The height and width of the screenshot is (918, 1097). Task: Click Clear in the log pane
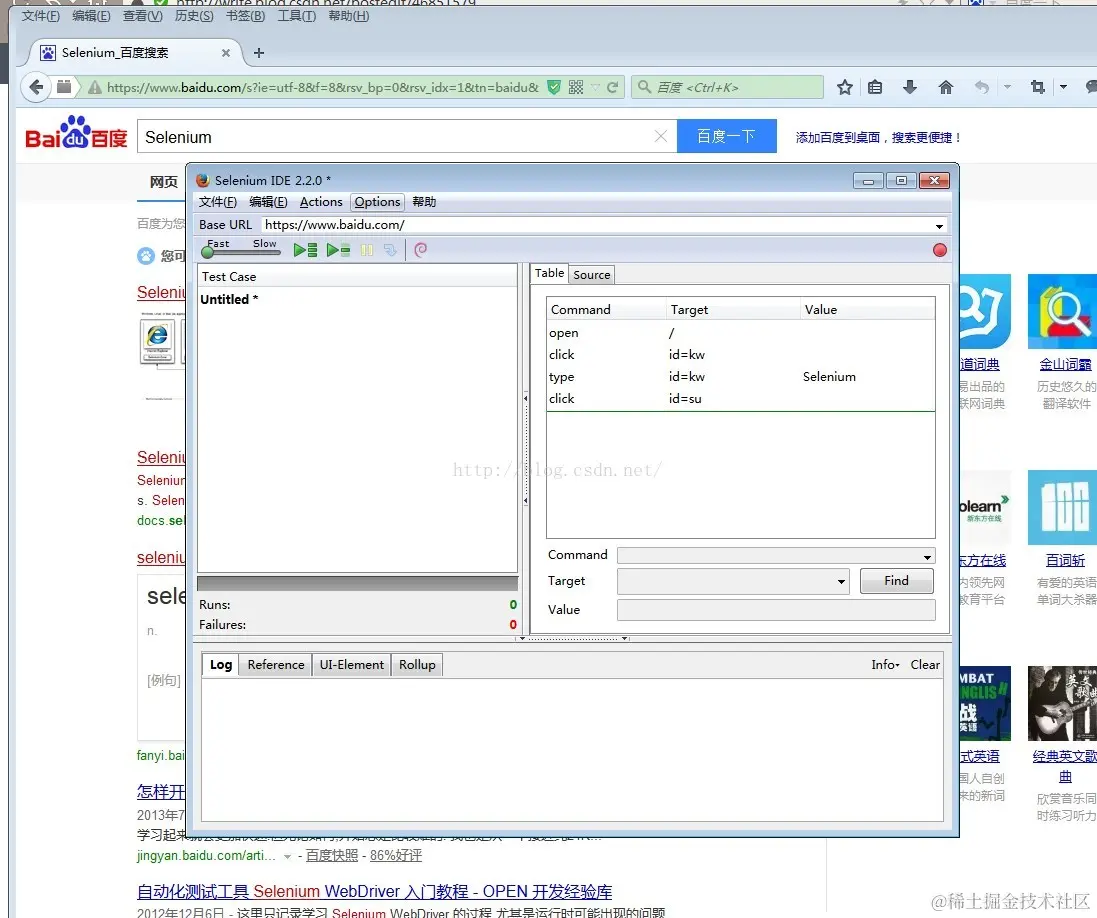click(925, 665)
